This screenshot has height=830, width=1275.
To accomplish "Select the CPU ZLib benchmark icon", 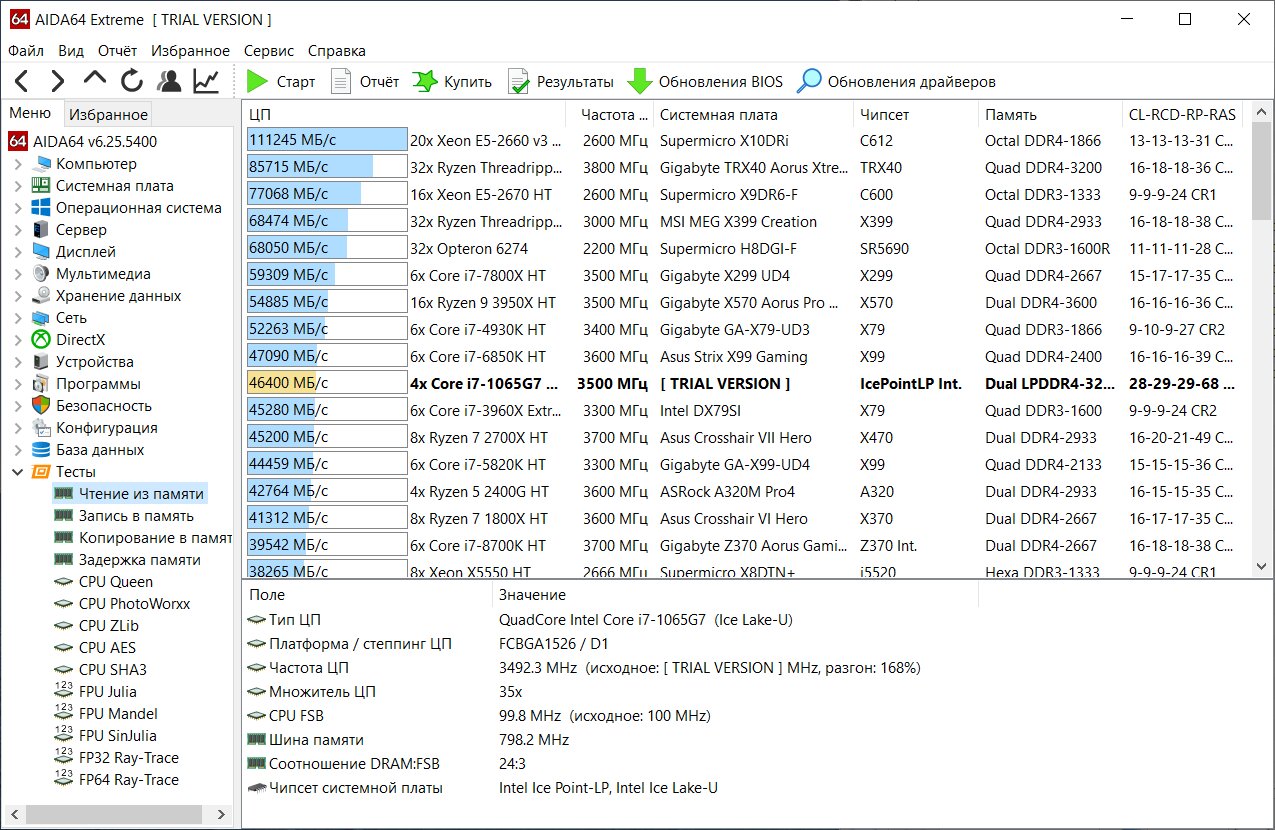I will click(64, 626).
